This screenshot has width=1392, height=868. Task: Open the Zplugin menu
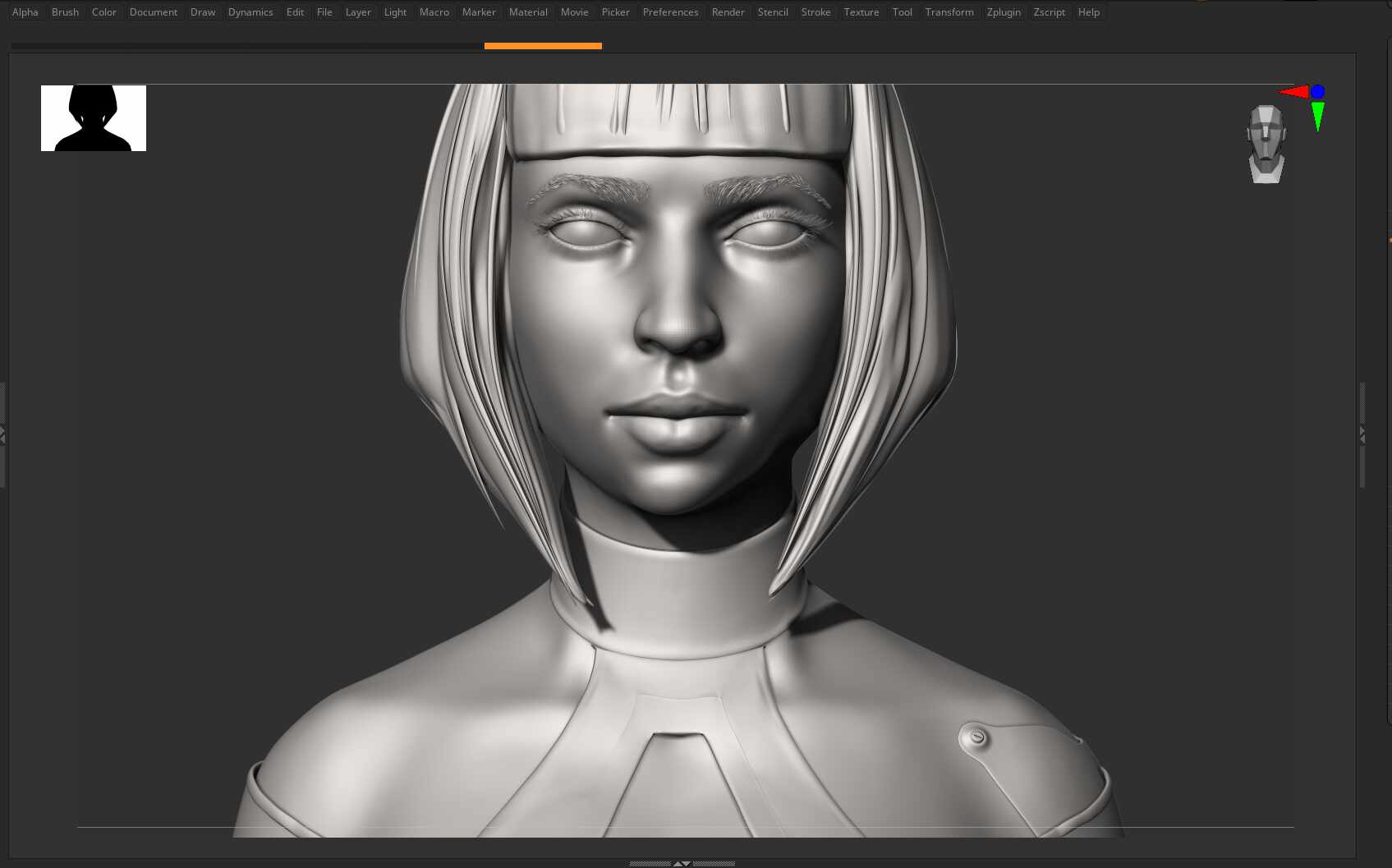coord(1004,12)
